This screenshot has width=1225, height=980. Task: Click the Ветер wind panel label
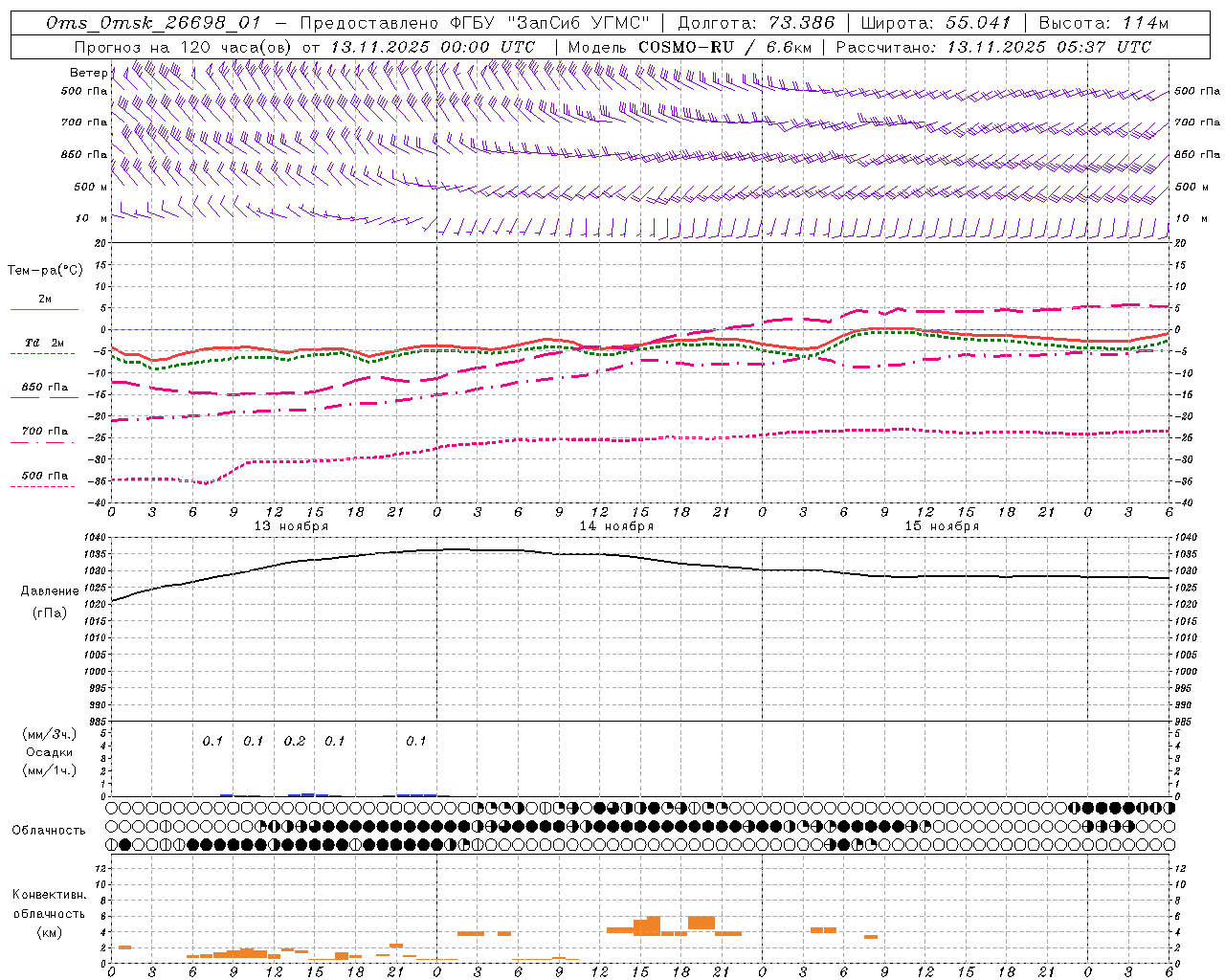[88, 73]
